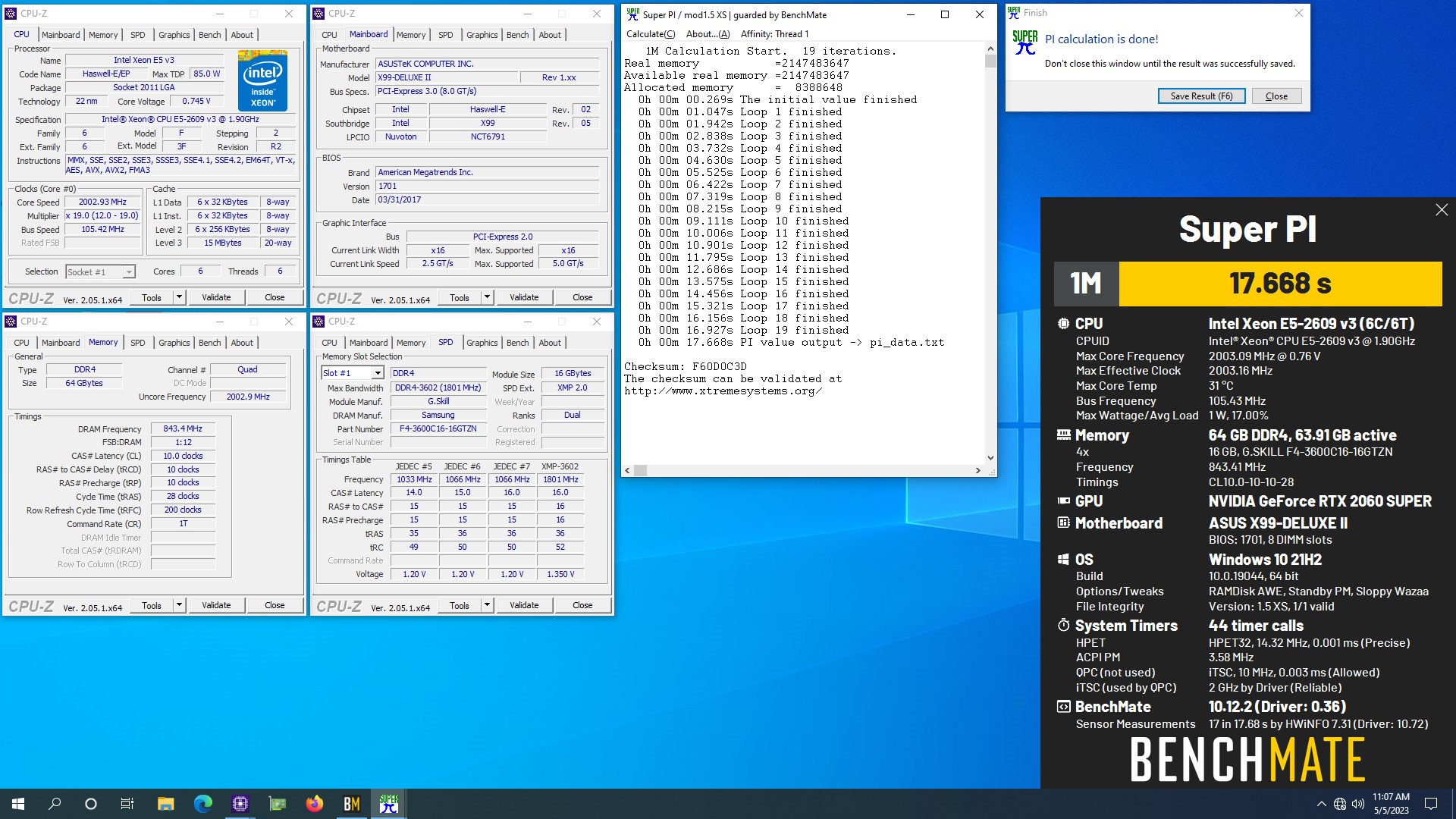Viewport: 1456px width, 819px height.
Task: Click BenchMate System Timers icon
Action: point(1063,626)
